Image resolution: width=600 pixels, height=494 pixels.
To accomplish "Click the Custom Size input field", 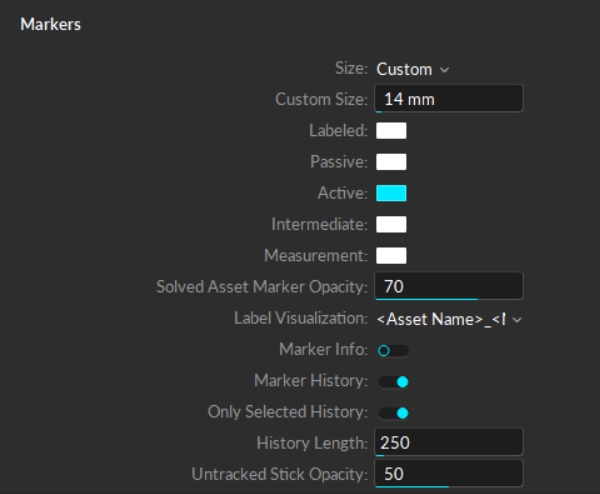I will (x=448, y=99).
